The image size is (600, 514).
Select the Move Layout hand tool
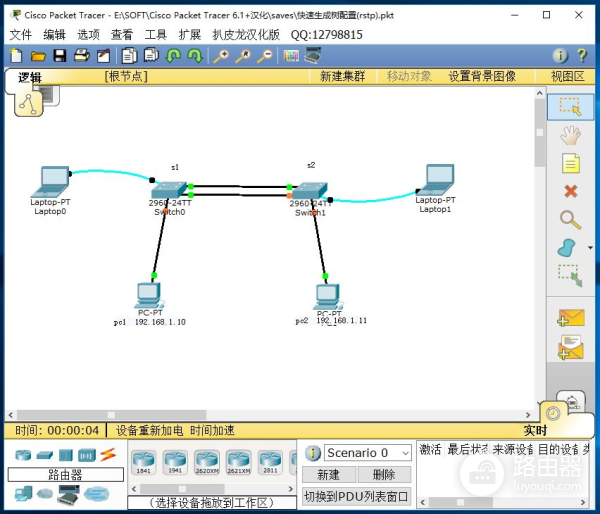click(x=571, y=134)
